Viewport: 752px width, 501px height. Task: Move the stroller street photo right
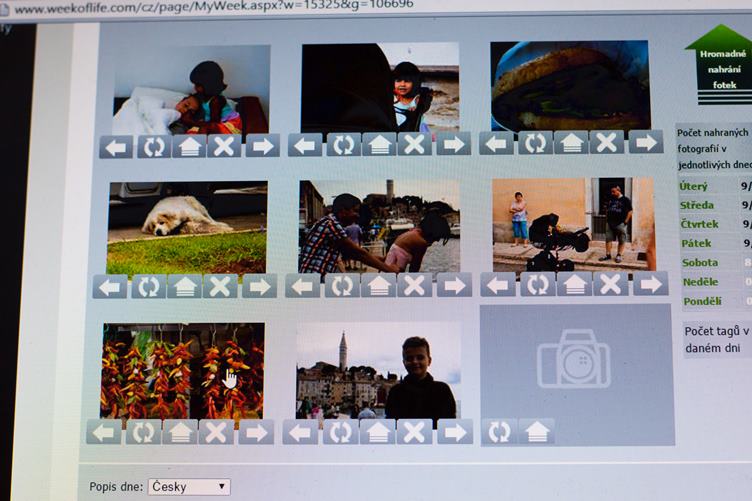pos(651,283)
